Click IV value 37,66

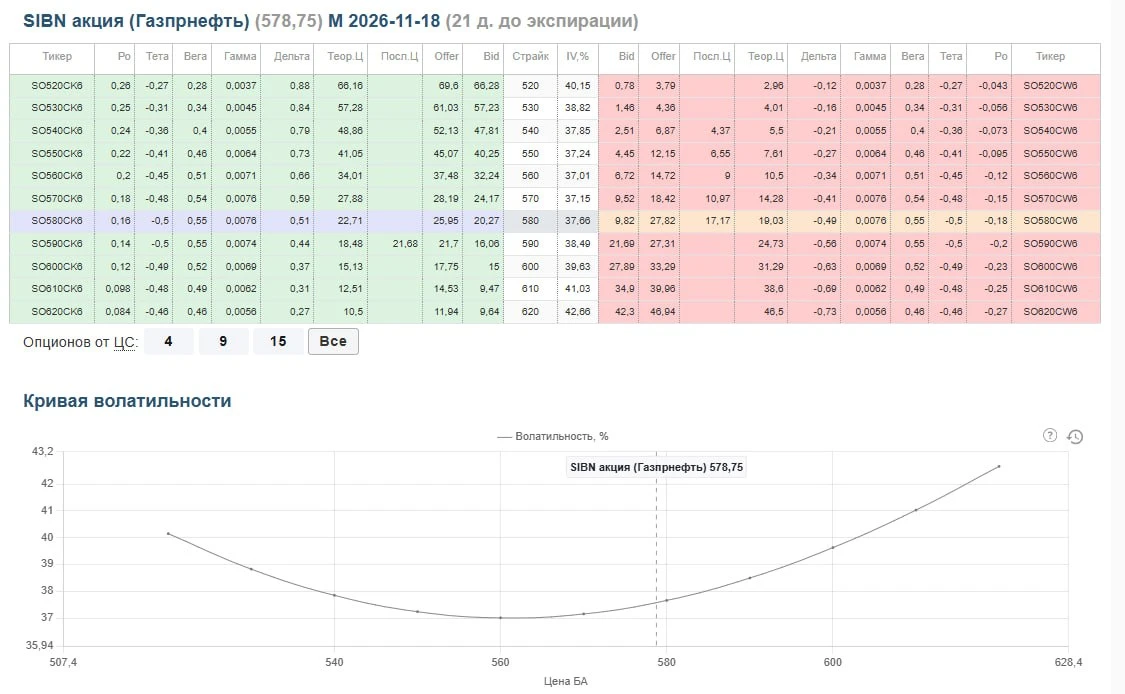[578, 221]
